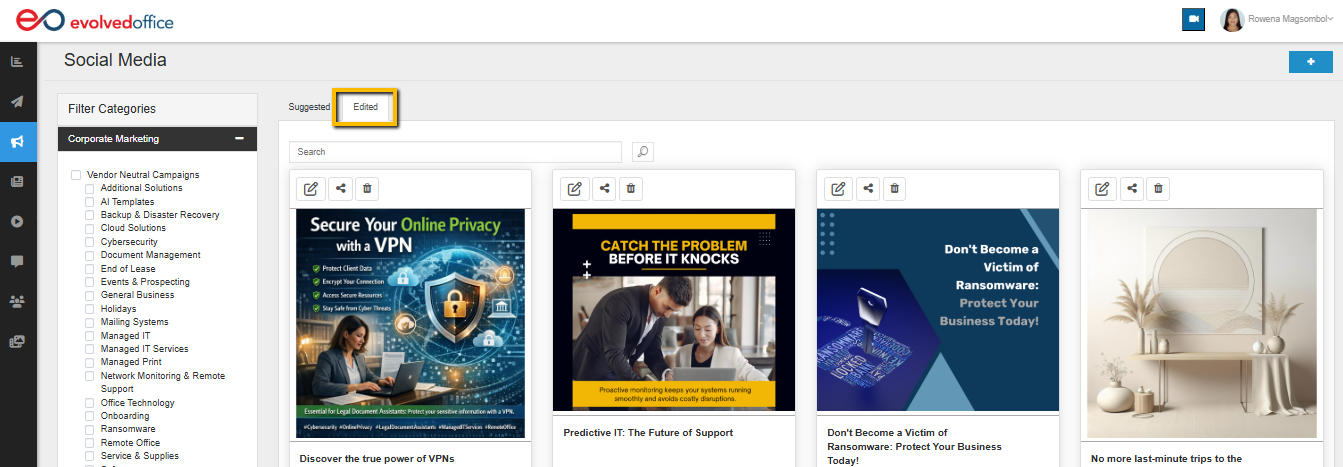
Task: Click the video camera icon in header
Action: tap(1193, 20)
